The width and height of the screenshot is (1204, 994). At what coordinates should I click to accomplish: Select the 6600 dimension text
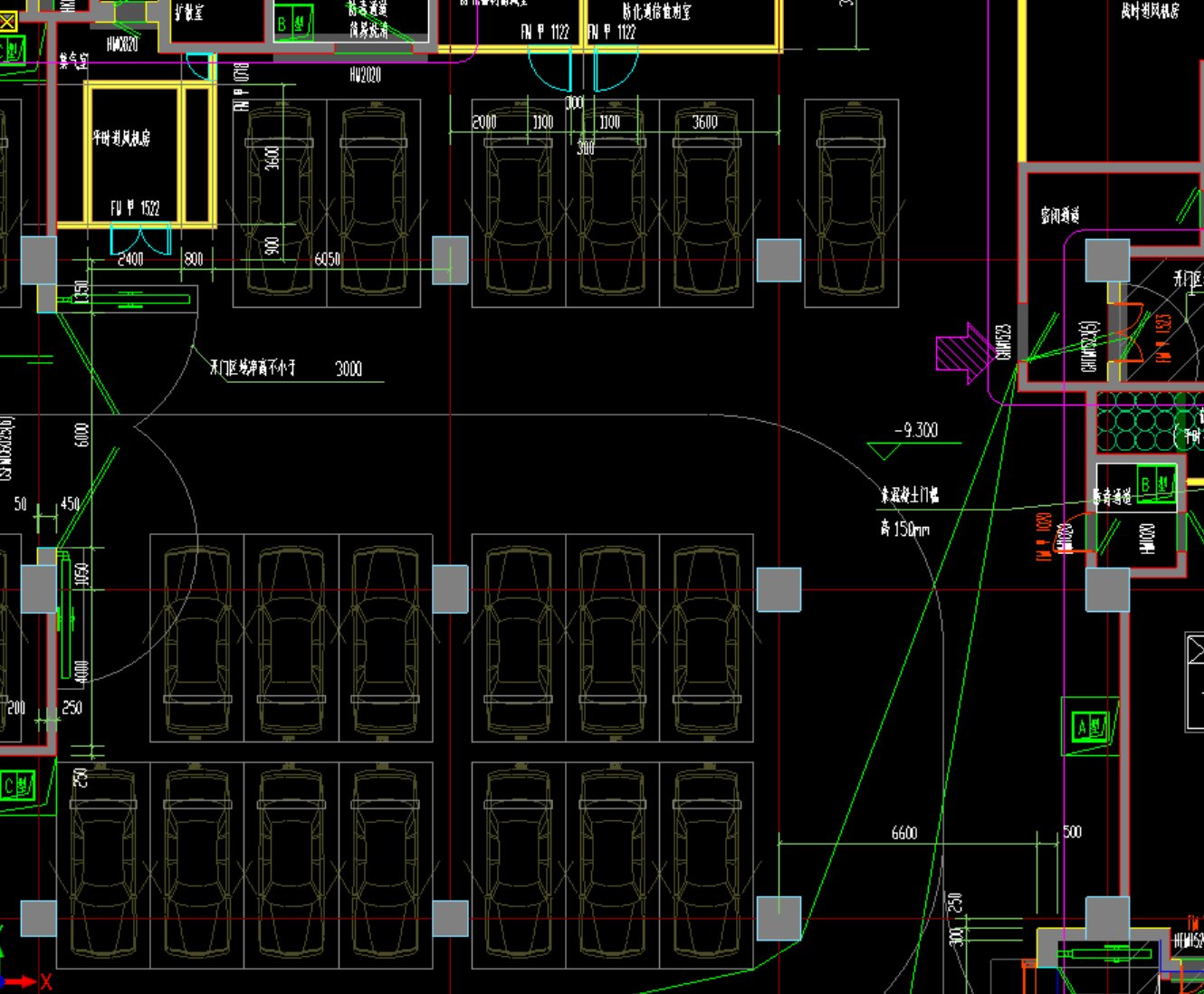904,833
